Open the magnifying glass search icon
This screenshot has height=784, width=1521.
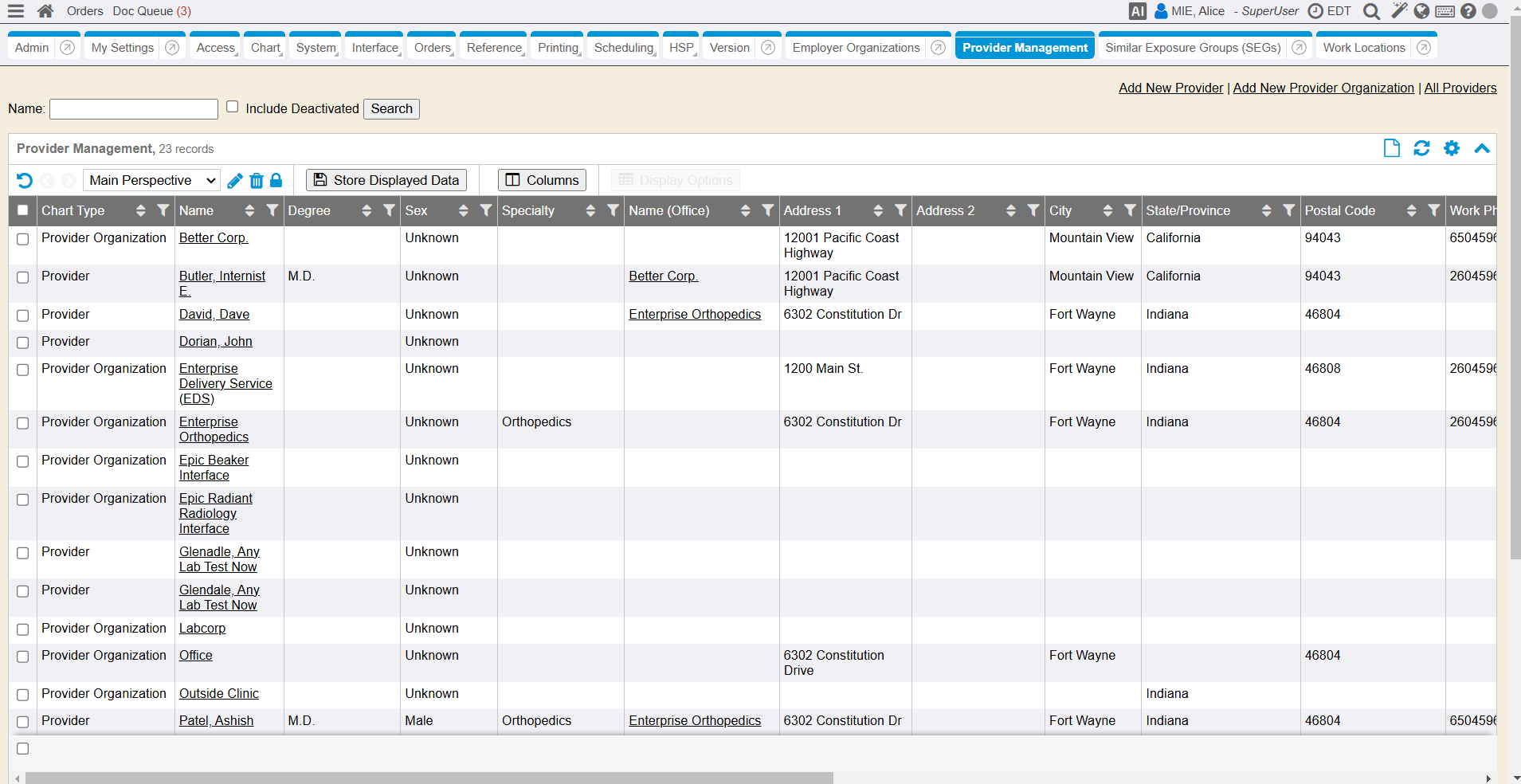1371,11
